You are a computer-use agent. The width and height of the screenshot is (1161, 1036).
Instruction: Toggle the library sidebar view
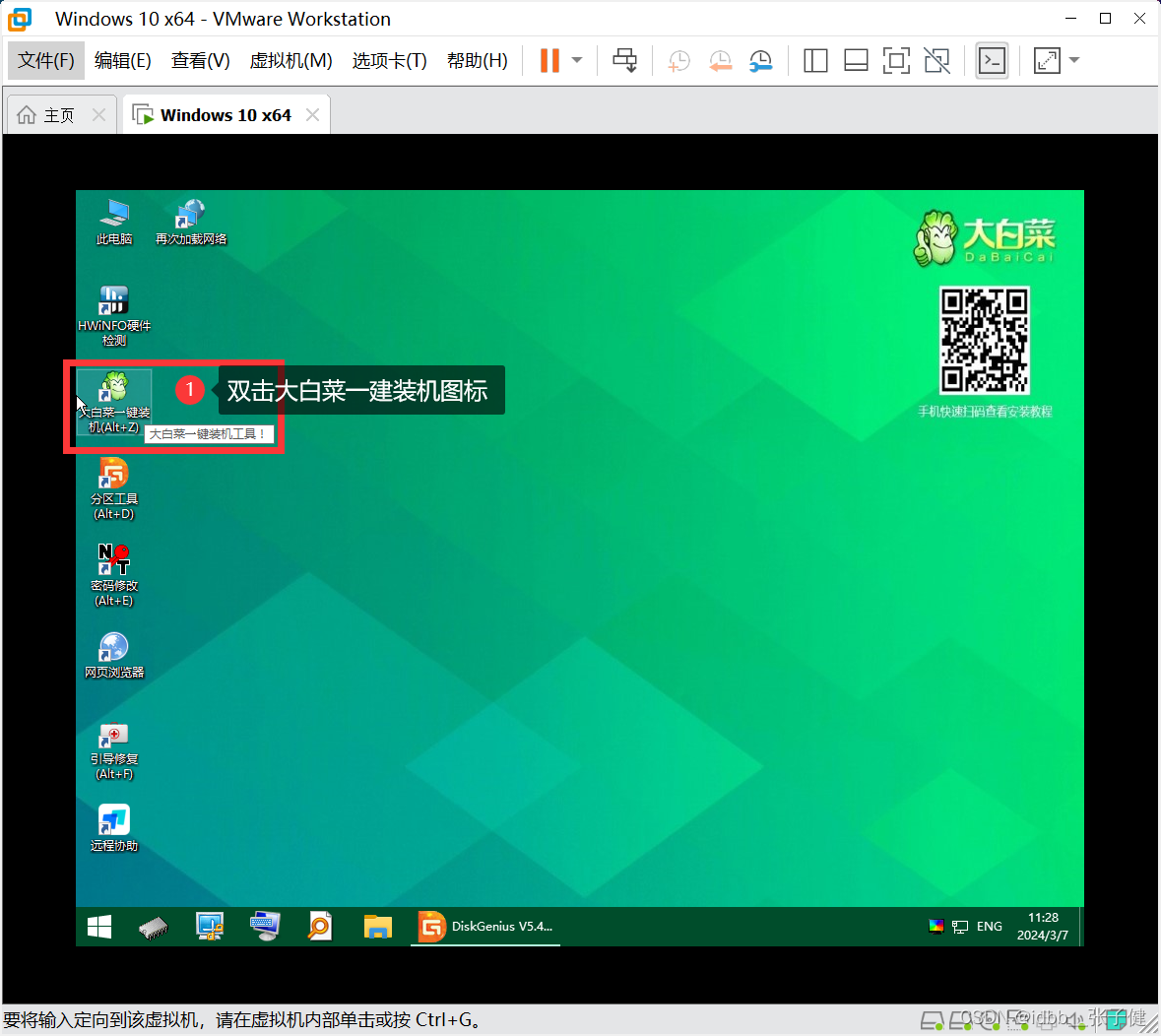(x=815, y=61)
